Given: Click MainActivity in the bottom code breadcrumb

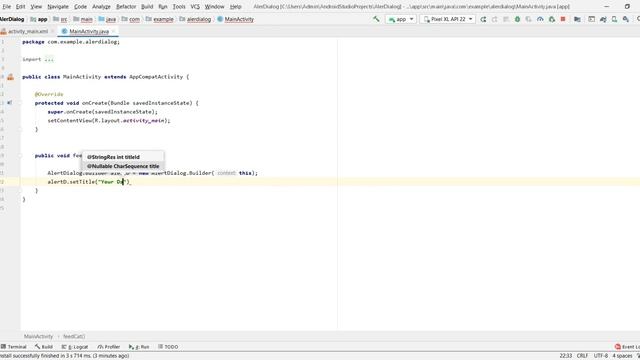Looking at the screenshot, I should click(38, 336).
